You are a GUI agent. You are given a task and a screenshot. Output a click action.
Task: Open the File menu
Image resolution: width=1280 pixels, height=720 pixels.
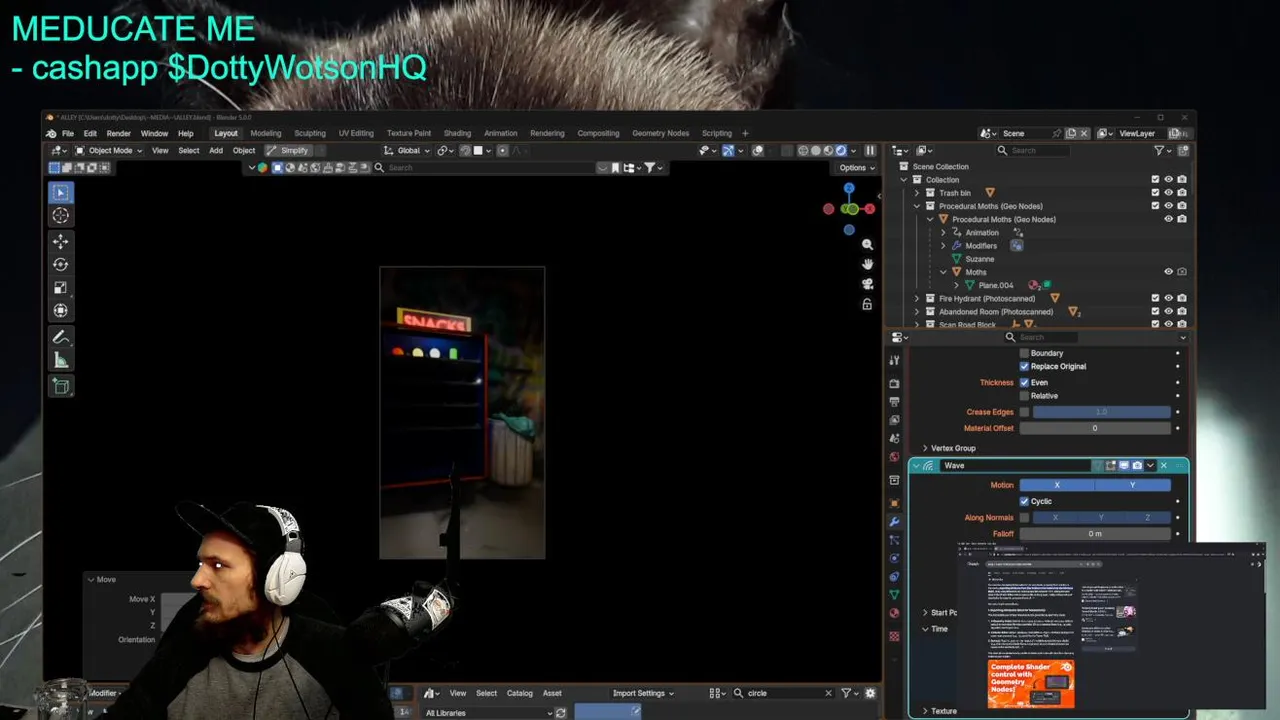[x=68, y=133]
